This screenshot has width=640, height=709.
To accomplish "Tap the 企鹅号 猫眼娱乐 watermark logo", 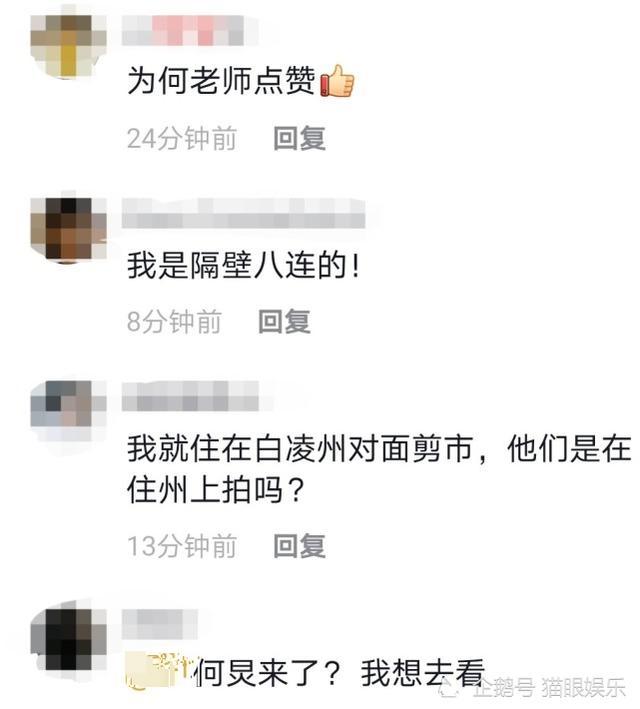I will click(533, 688).
